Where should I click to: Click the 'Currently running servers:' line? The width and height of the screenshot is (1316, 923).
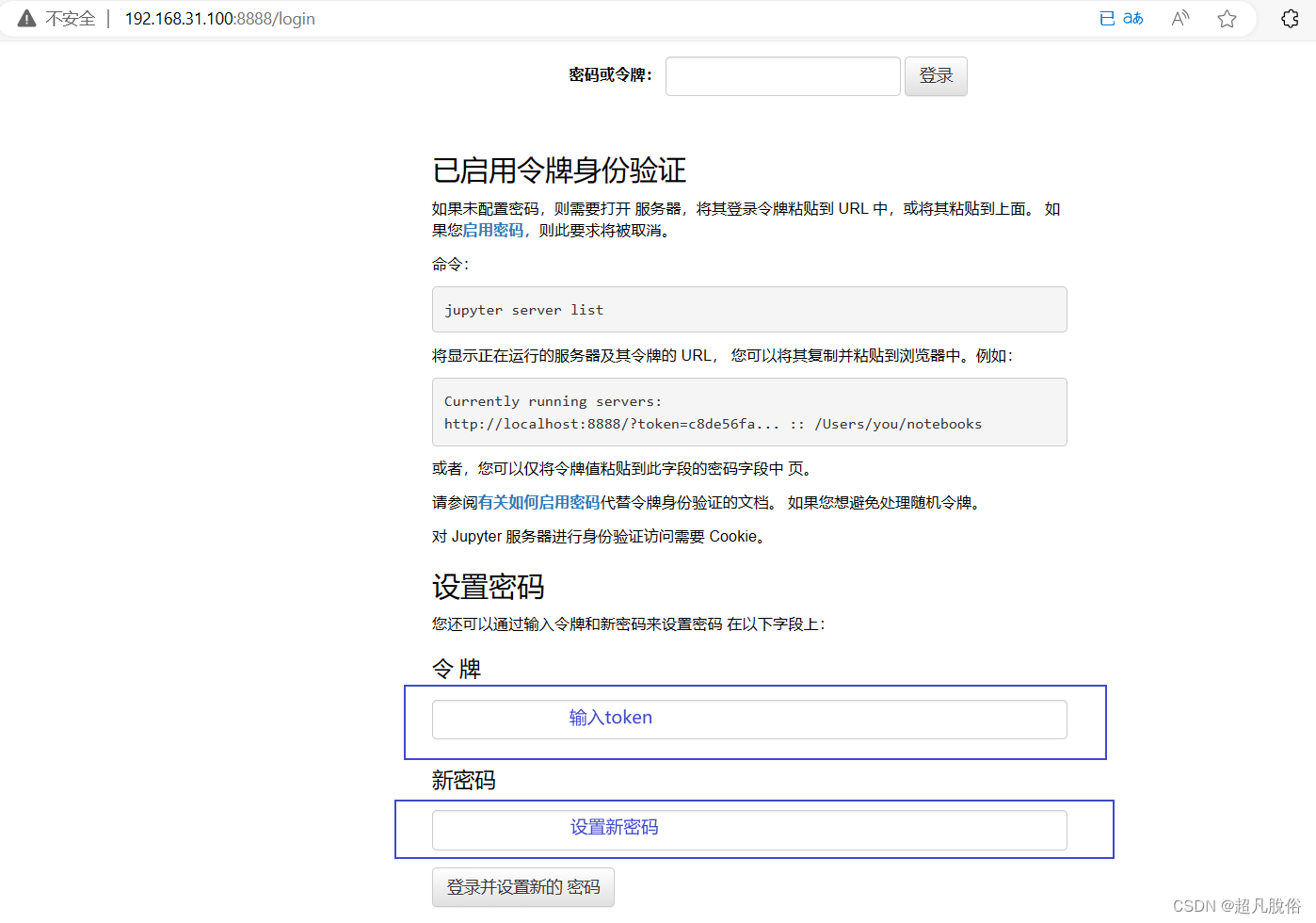[x=553, y=401]
